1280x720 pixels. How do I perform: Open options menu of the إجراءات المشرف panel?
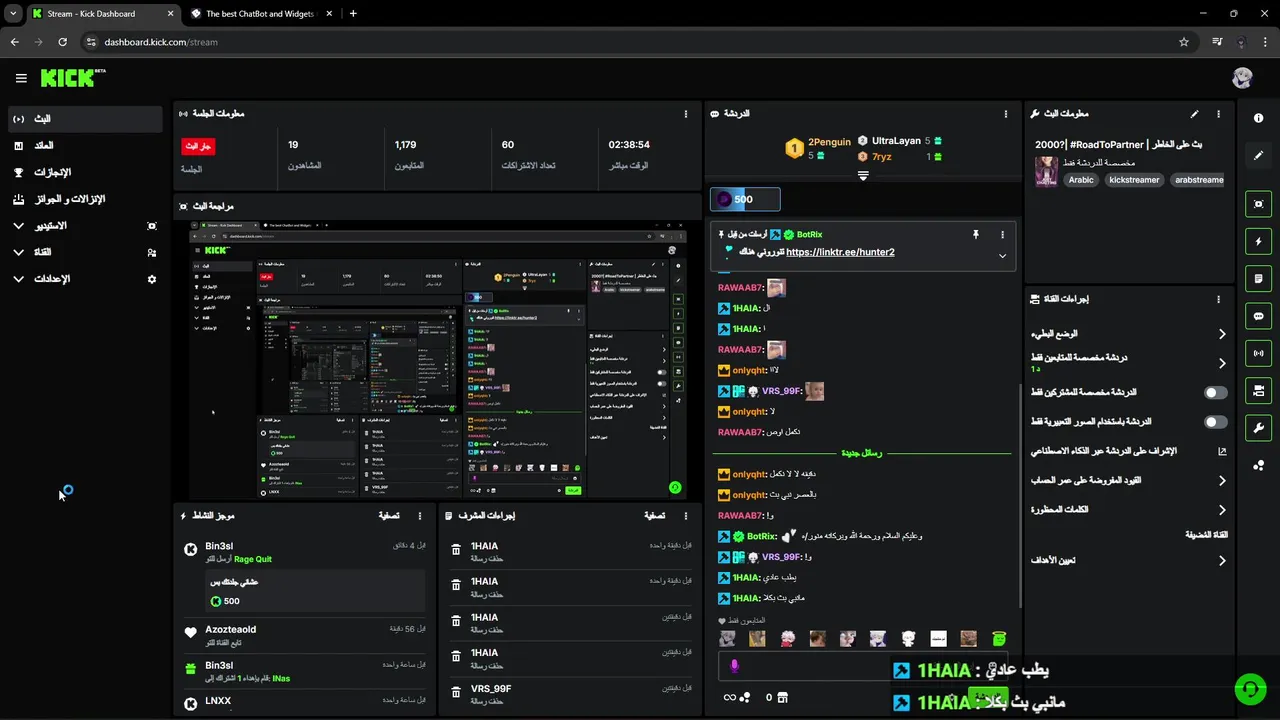pos(685,516)
